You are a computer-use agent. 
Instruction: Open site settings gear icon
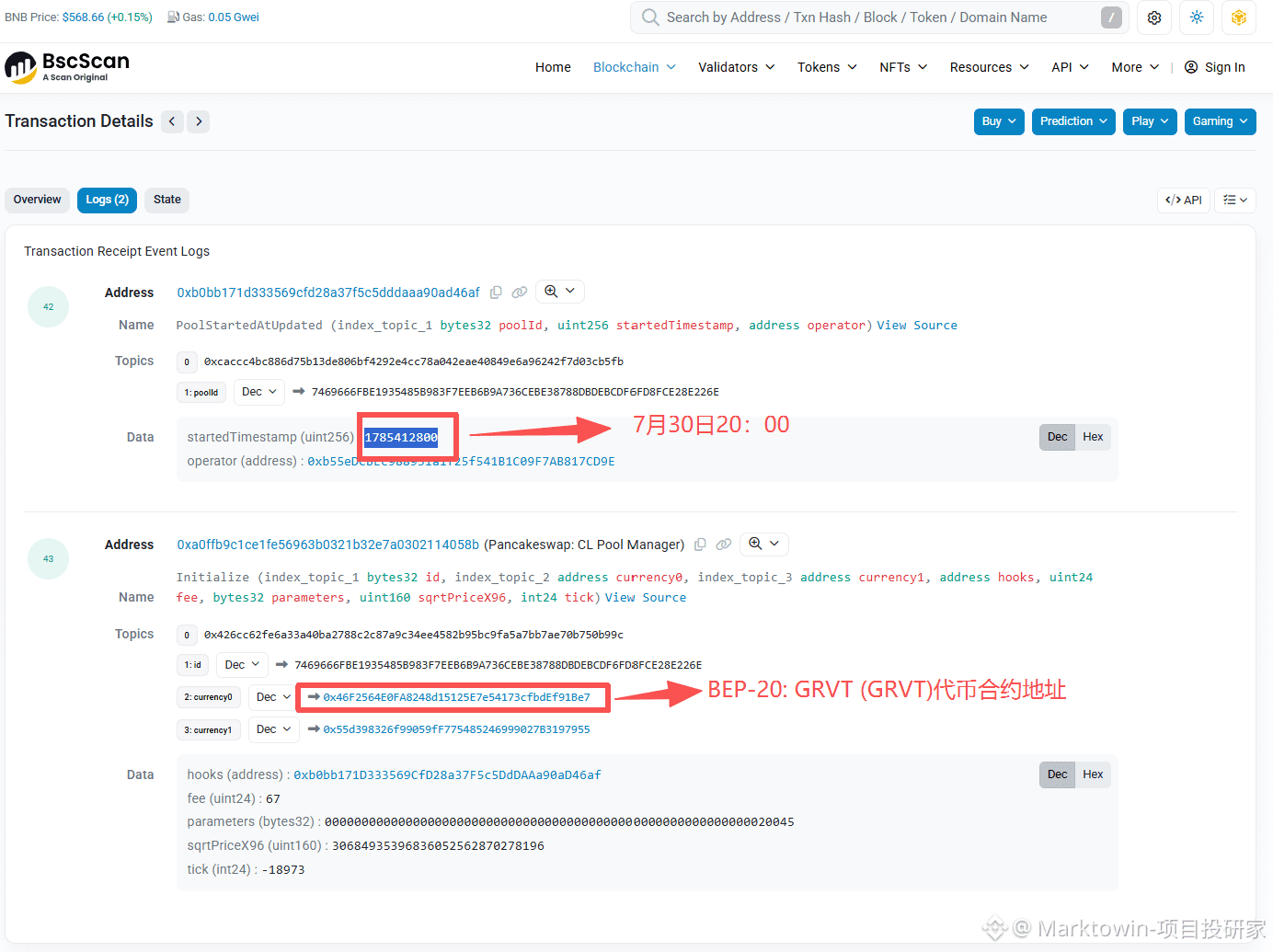(1154, 17)
